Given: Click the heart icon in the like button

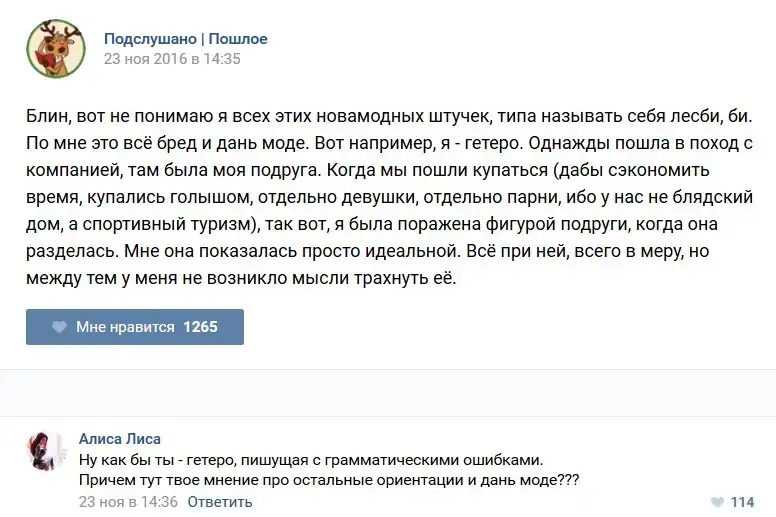Looking at the screenshot, I should [59, 327].
